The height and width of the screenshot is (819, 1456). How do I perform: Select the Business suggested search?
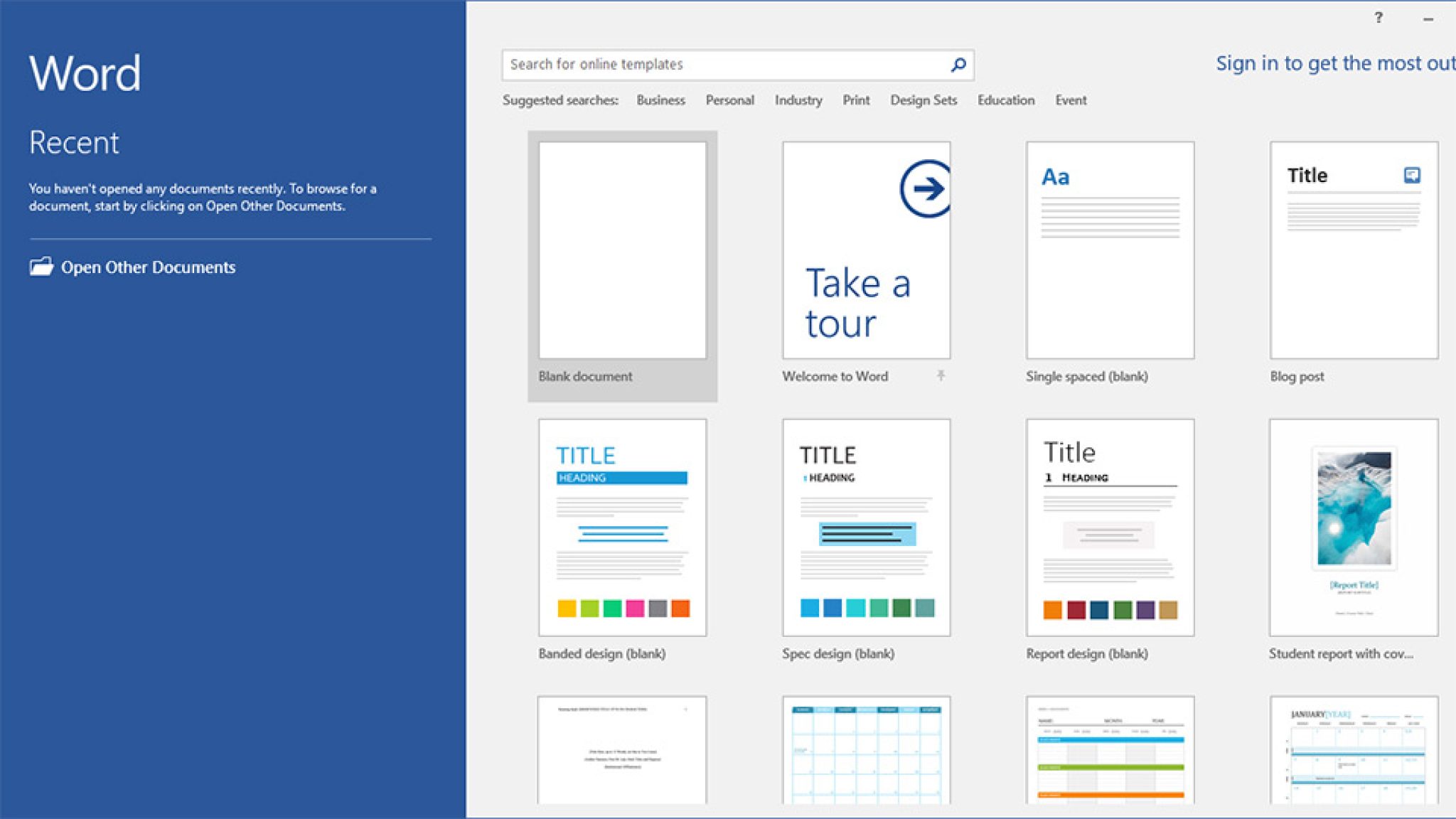(x=660, y=100)
